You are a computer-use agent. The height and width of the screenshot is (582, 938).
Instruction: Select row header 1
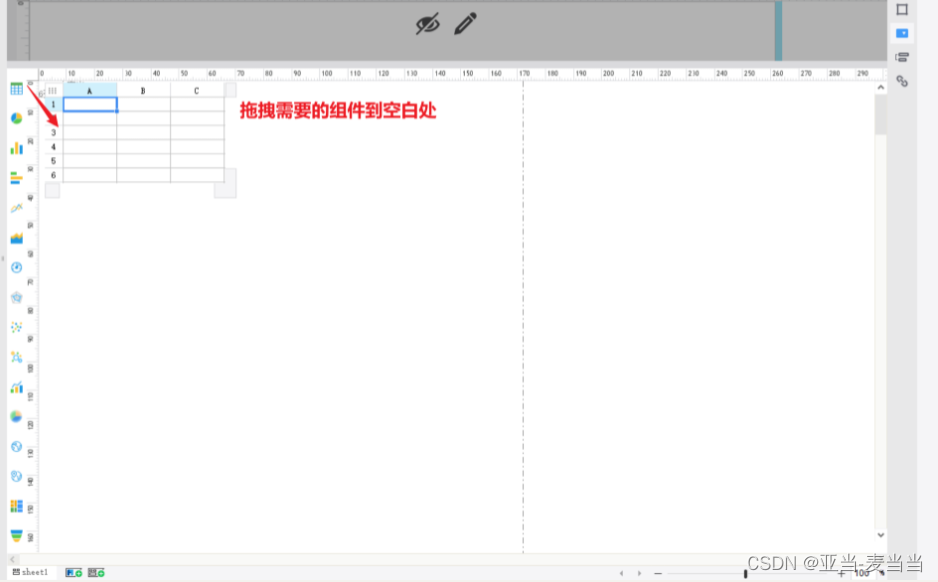(53, 105)
